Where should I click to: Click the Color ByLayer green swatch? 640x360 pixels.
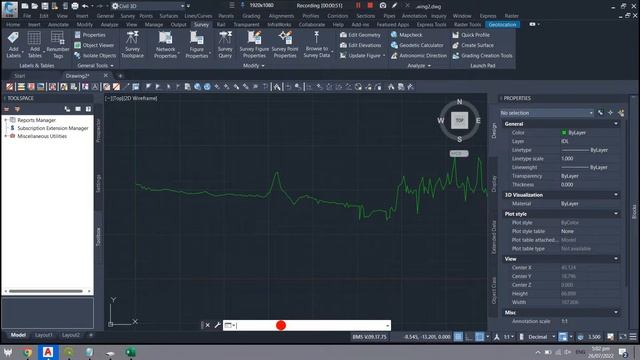(x=564, y=133)
